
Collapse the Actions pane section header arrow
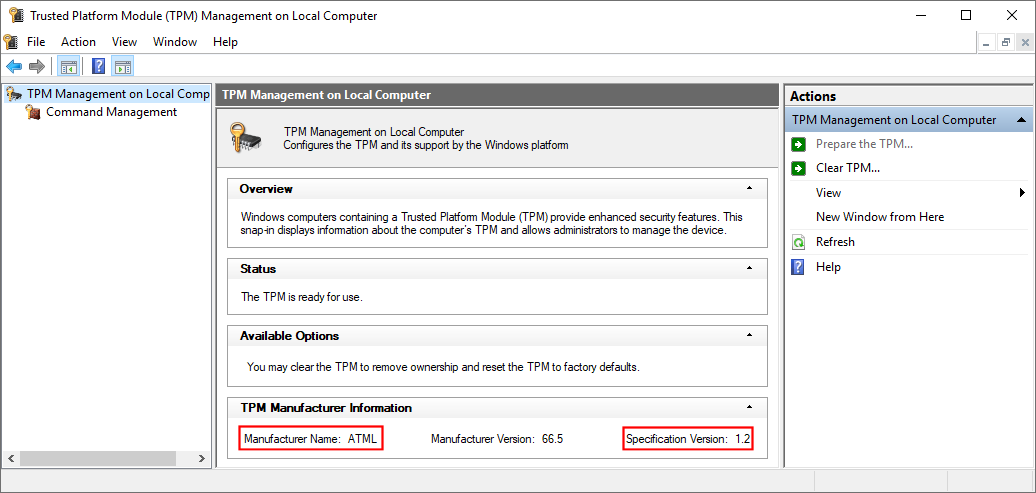point(1021,120)
